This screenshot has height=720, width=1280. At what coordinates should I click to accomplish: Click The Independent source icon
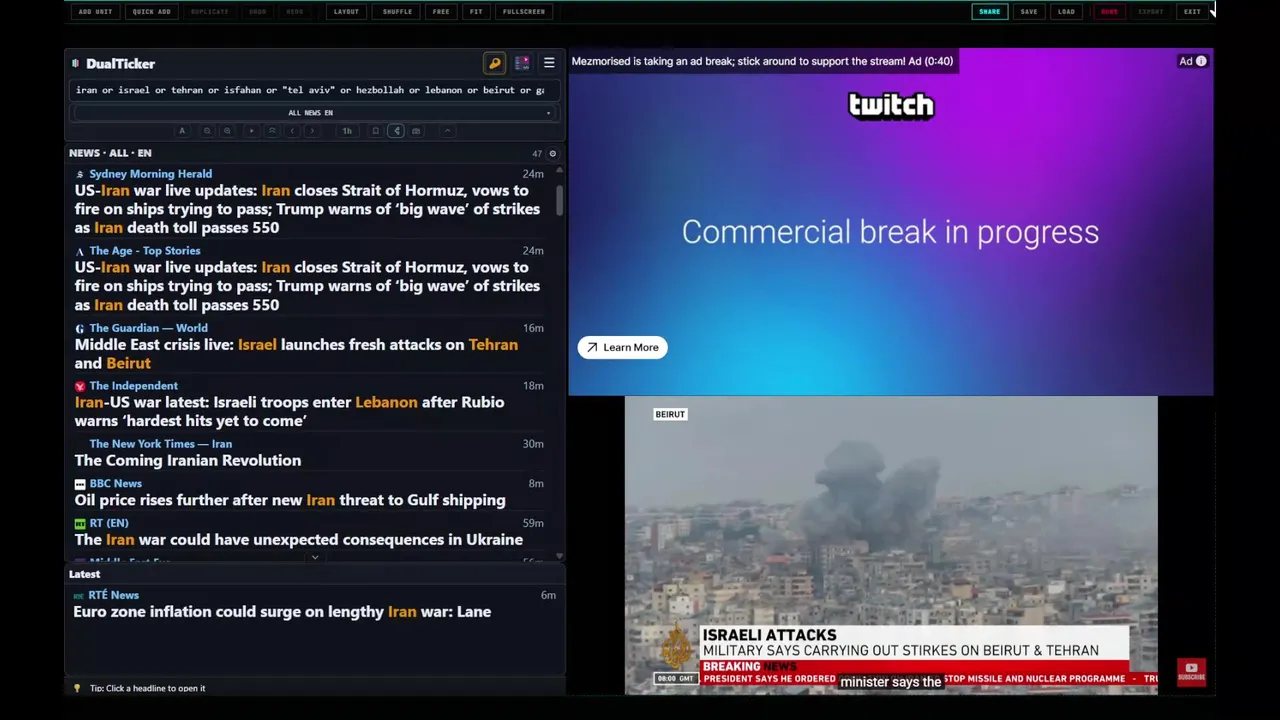point(80,386)
